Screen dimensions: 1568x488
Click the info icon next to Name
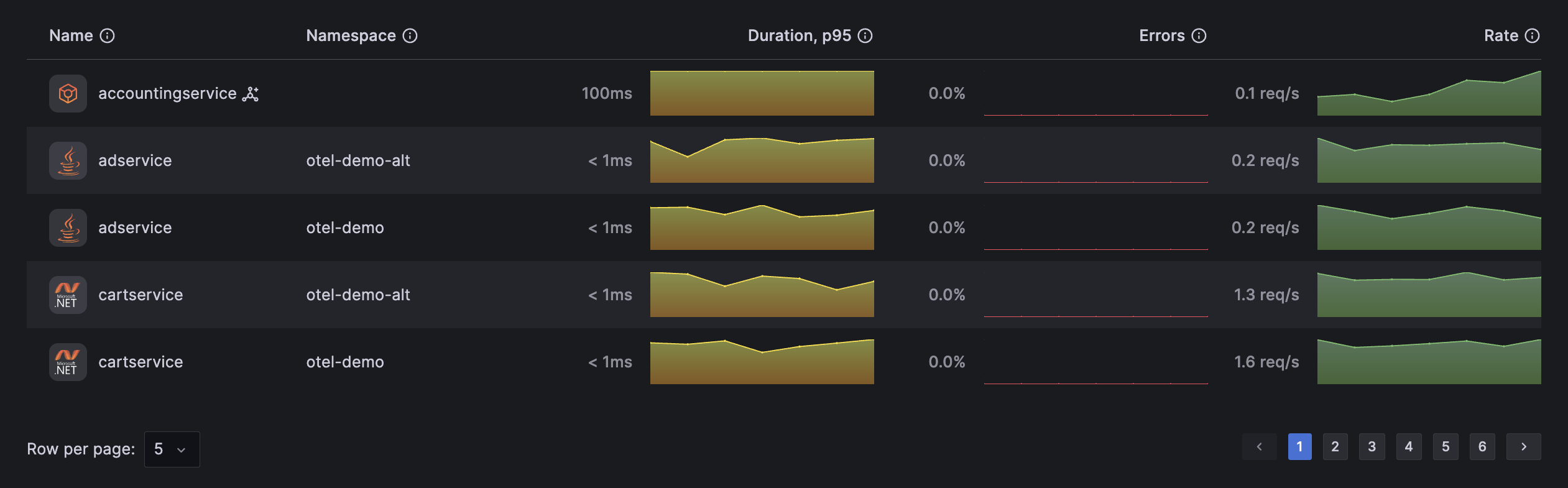coord(108,36)
